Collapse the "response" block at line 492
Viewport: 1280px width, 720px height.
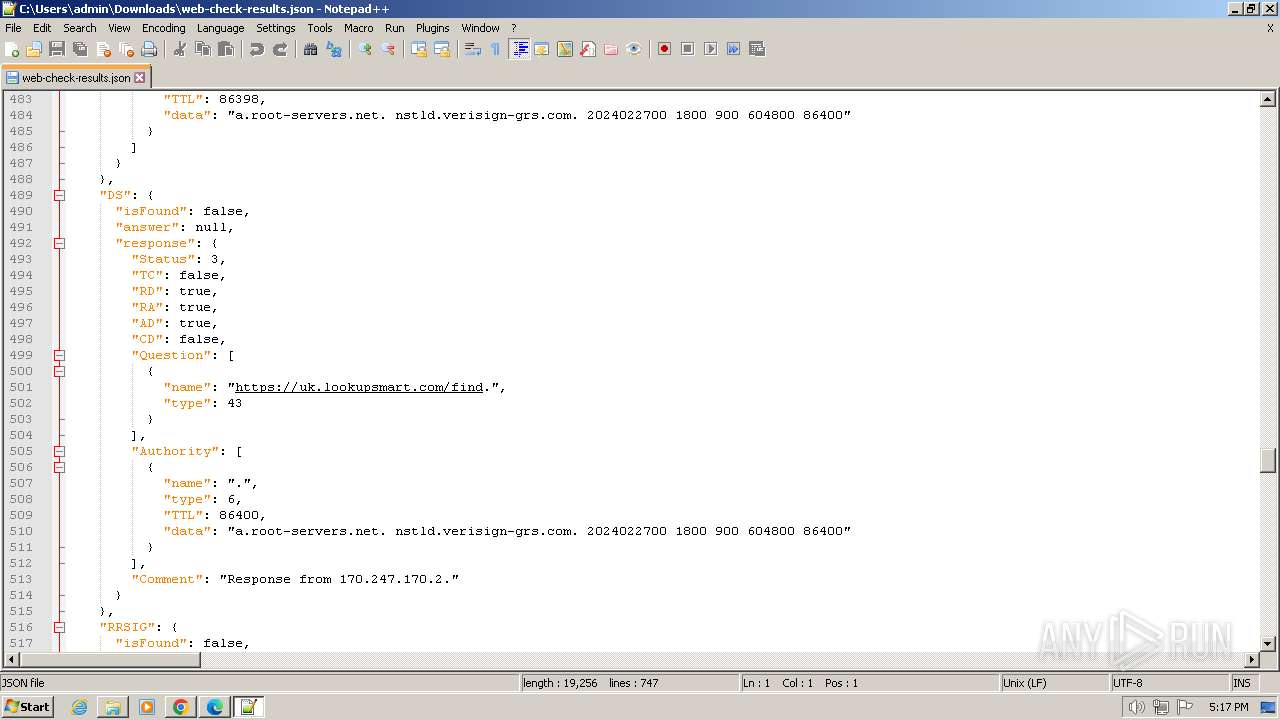click(59, 243)
